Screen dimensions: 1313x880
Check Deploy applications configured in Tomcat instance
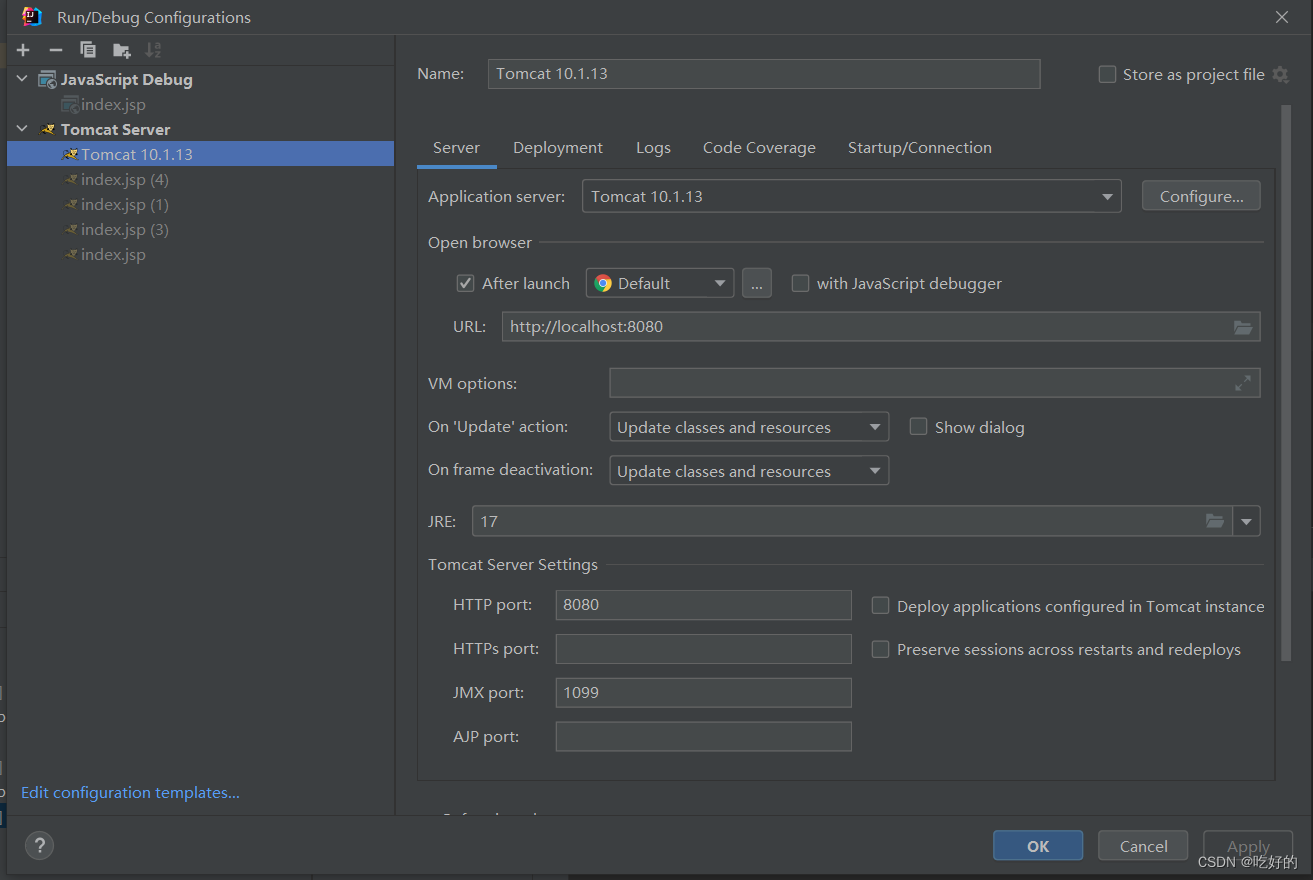click(x=880, y=606)
